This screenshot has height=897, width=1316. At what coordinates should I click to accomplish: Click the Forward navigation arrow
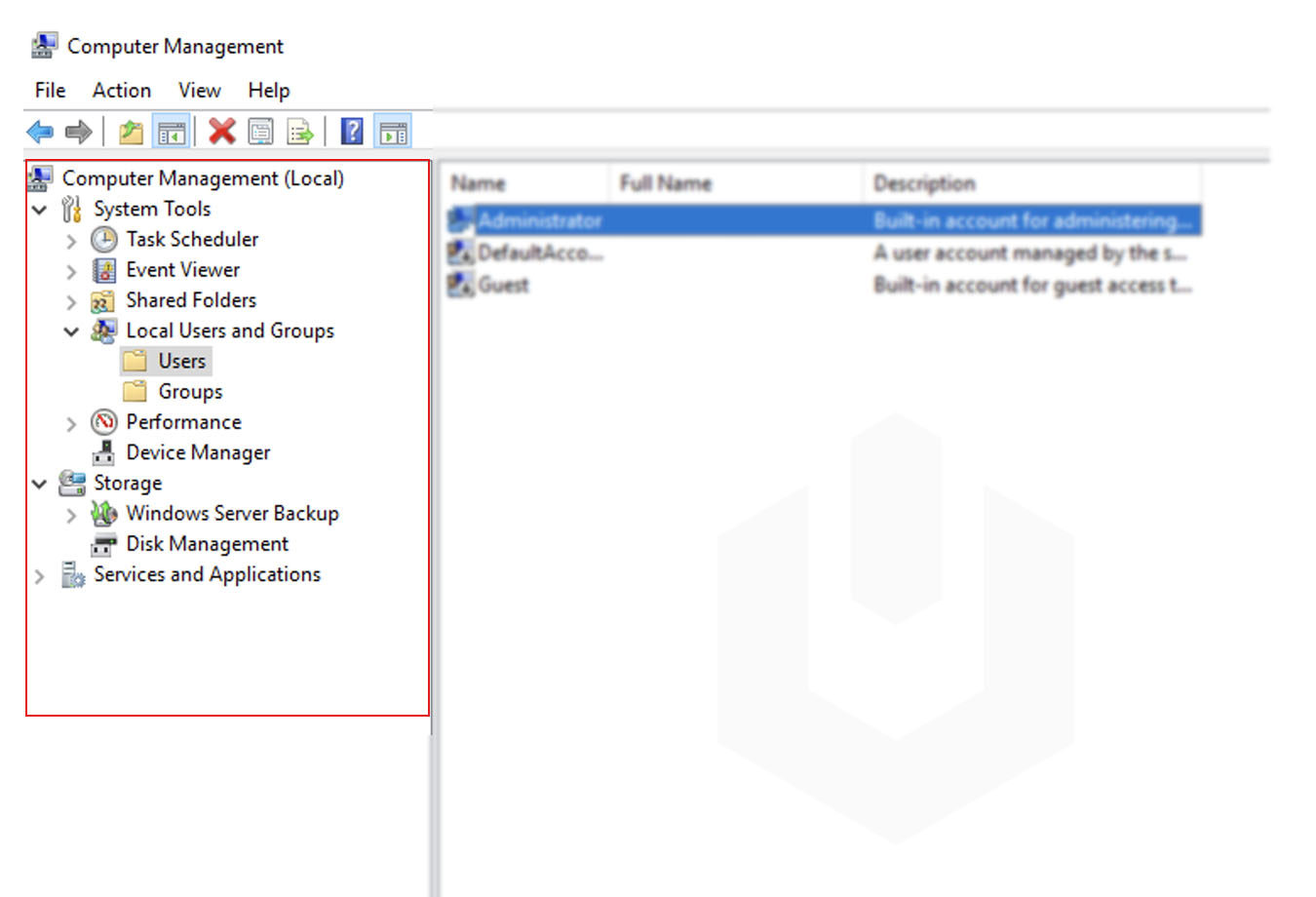[x=79, y=131]
